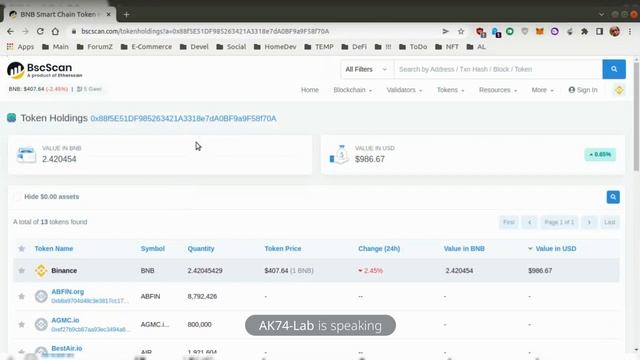Open AGMC.io token link
Image resolution: width=640 pixels, height=360 pixels.
coord(65,320)
